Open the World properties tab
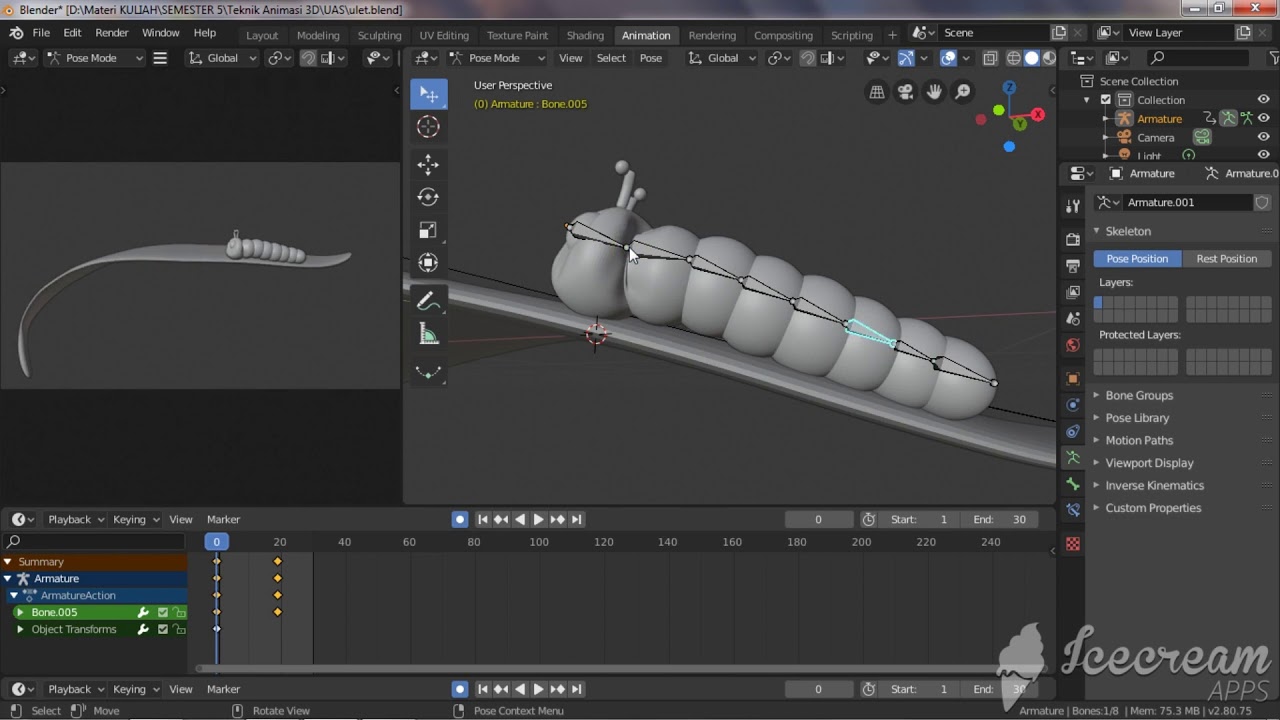 coord(1073,345)
